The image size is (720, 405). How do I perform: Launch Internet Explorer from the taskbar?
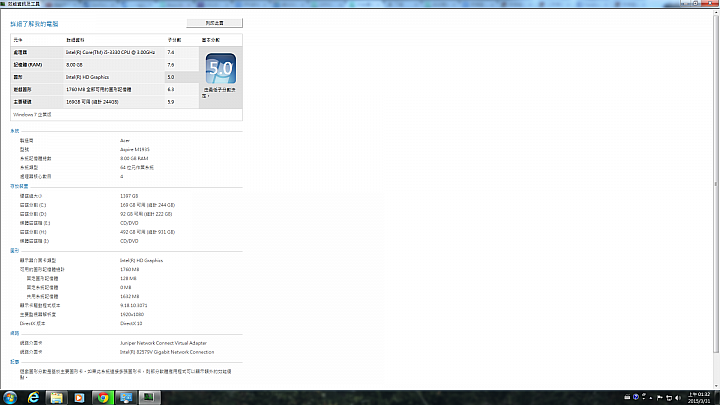pos(33,398)
